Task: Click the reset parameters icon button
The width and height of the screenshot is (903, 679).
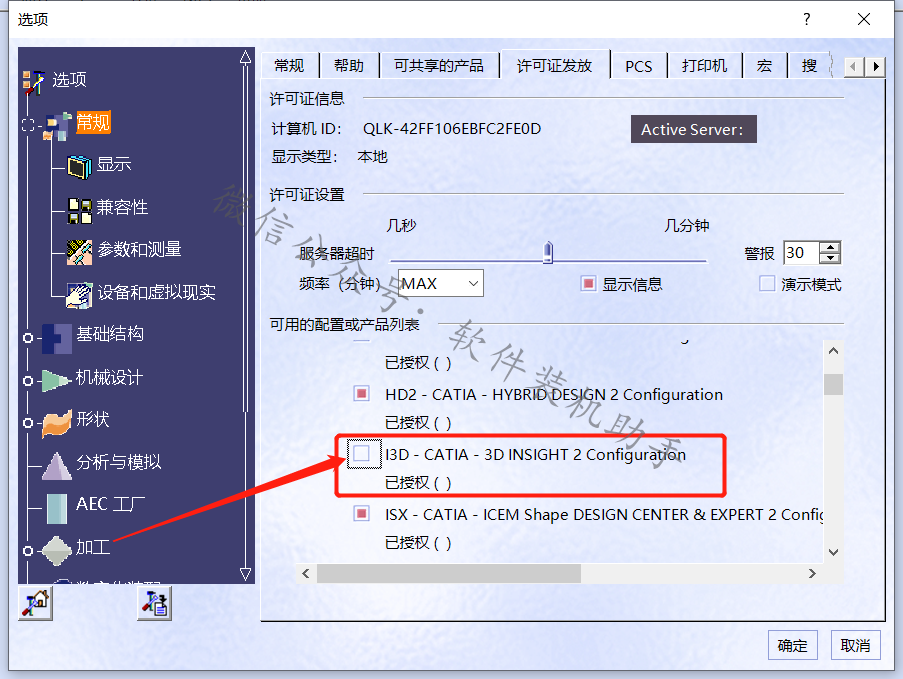Action: point(36,604)
